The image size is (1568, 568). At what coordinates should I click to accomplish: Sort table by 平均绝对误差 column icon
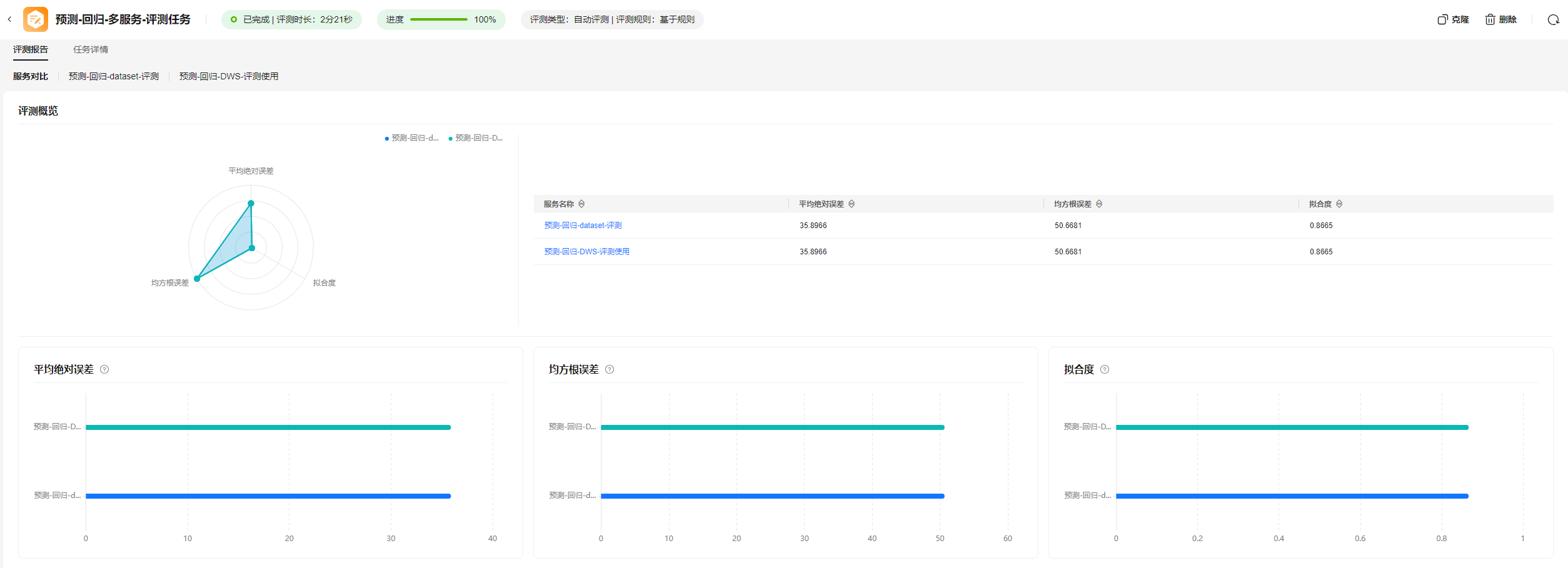852,204
